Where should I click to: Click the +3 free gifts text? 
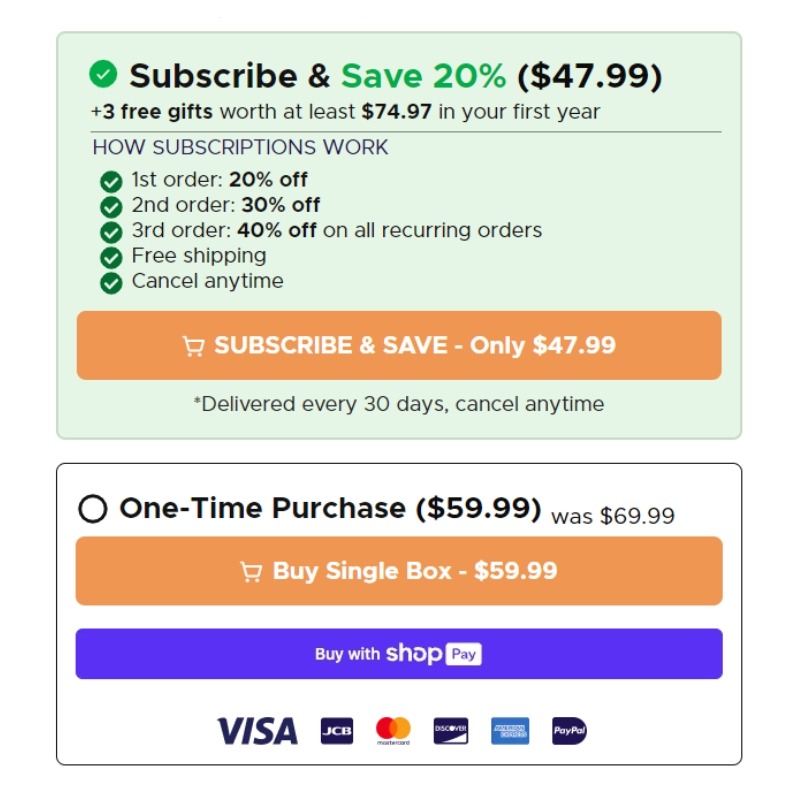pyautogui.click(x=152, y=112)
